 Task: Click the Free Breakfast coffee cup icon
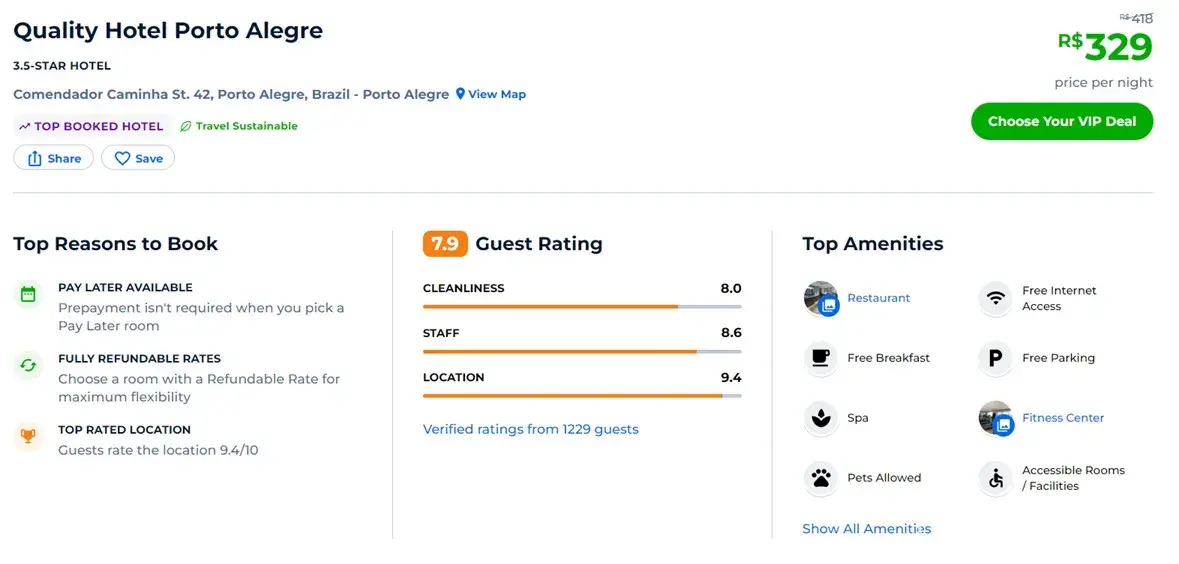(821, 358)
